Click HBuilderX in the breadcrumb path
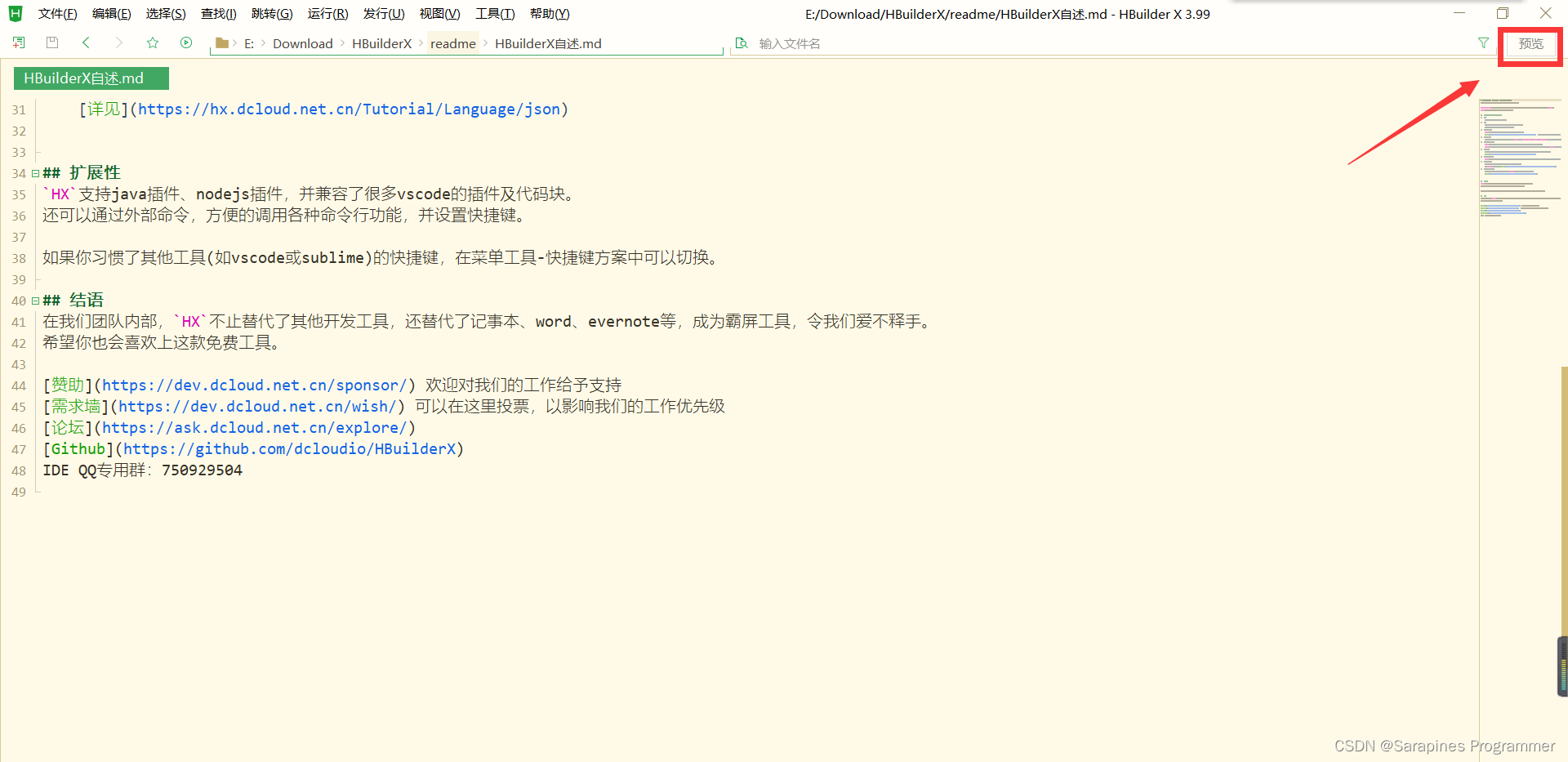This screenshot has height=762, width=1568. point(381,44)
